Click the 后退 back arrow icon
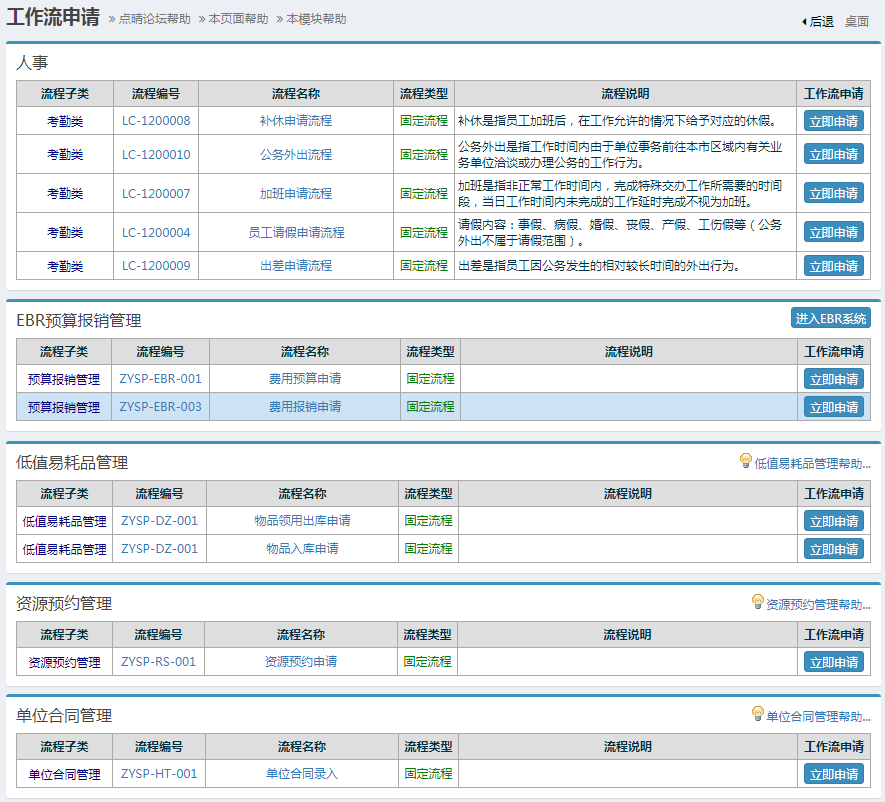This screenshot has width=885, height=802. [804, 21]
